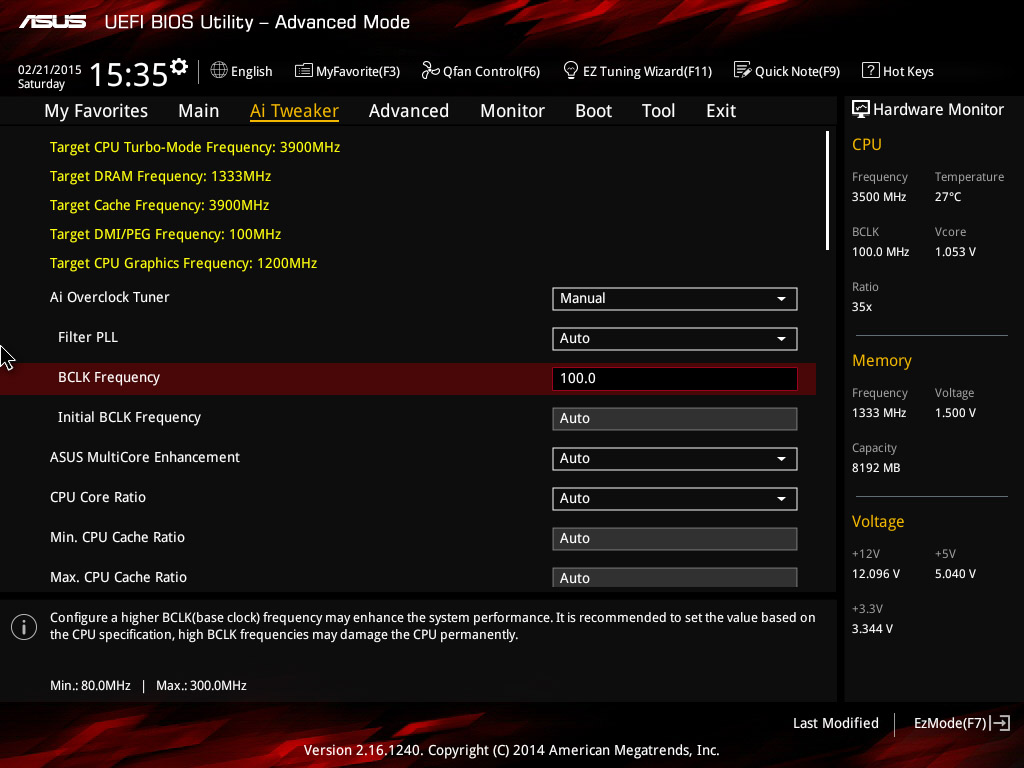This screenshot has width=1024, height=768.
Task: Click the CPU temperature value 27°C
Action: click(948, 197)
